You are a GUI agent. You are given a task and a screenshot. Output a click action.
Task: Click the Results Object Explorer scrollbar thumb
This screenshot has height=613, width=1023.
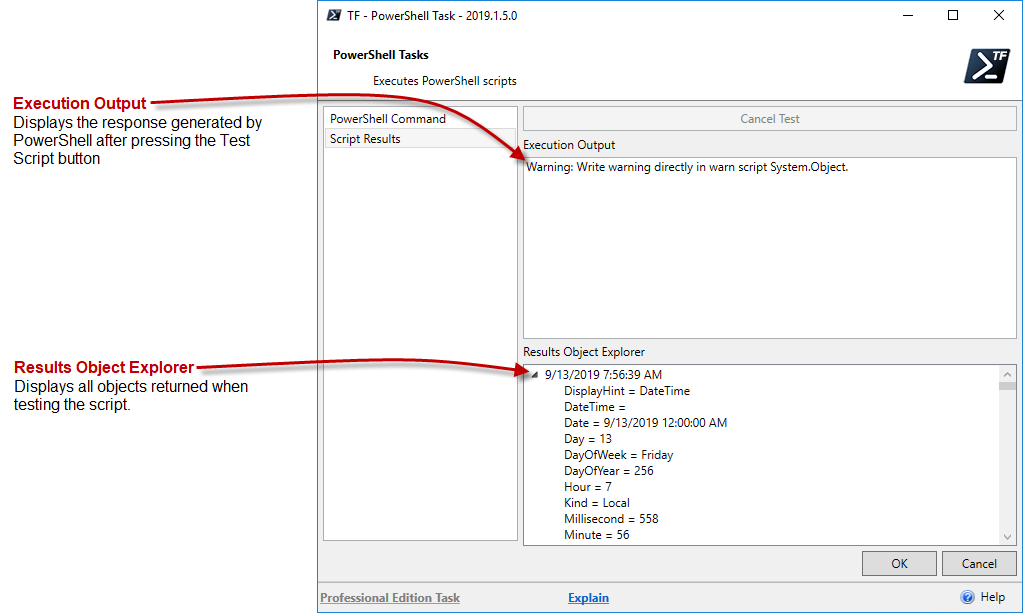pyautogui.click(x=1007, y=386)
